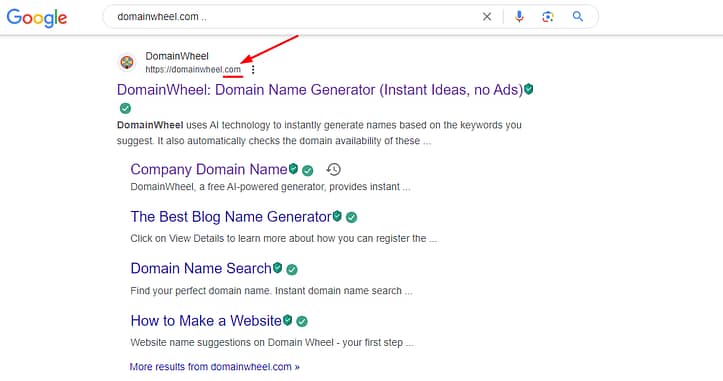723x381 pixels.
Task: Click the green checkmark next to Domain Name Search
Action: tap(291, 269)
